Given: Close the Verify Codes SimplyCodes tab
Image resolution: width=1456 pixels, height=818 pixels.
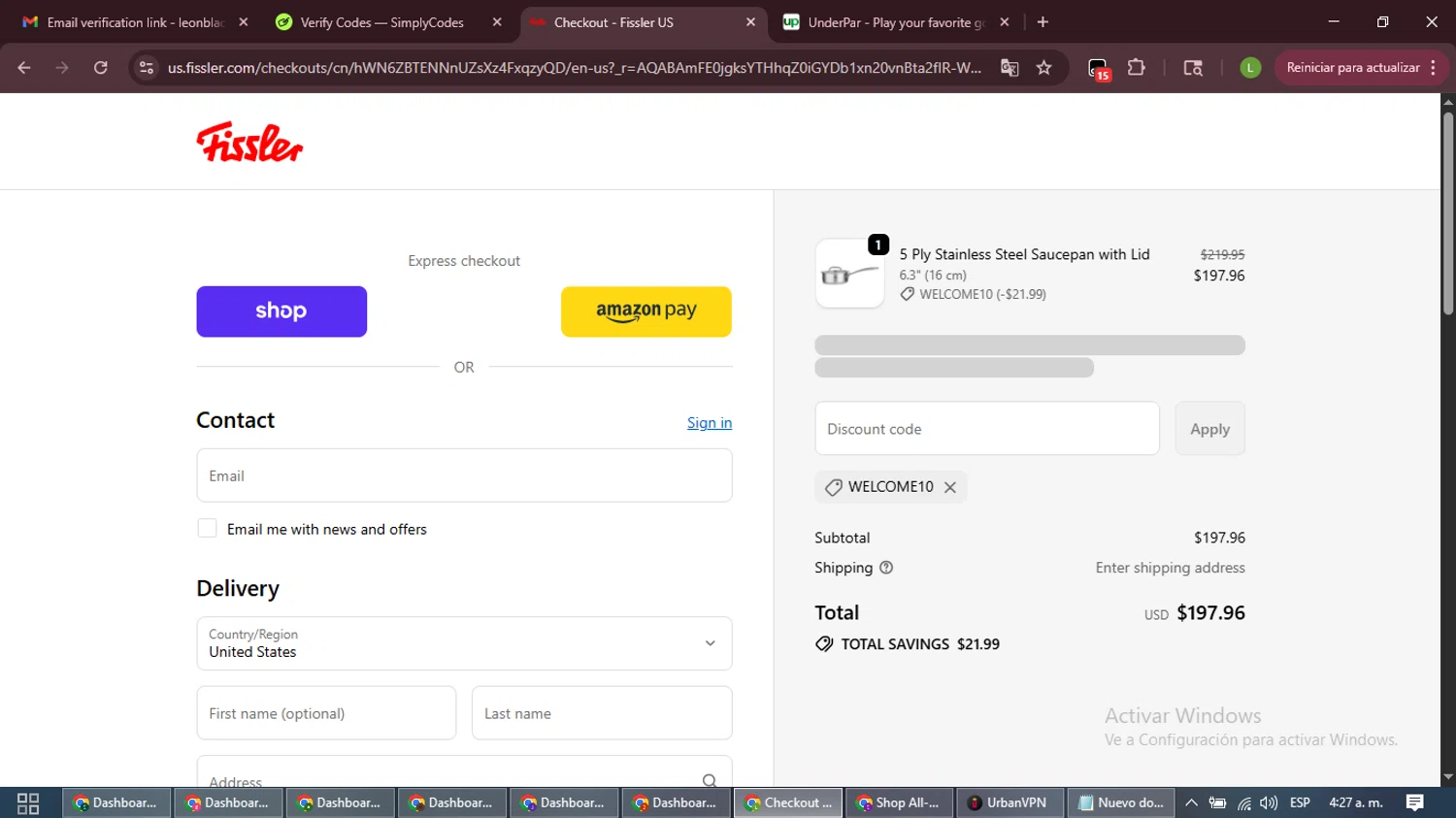Looking at the screenshot, I should click(497, 22).
